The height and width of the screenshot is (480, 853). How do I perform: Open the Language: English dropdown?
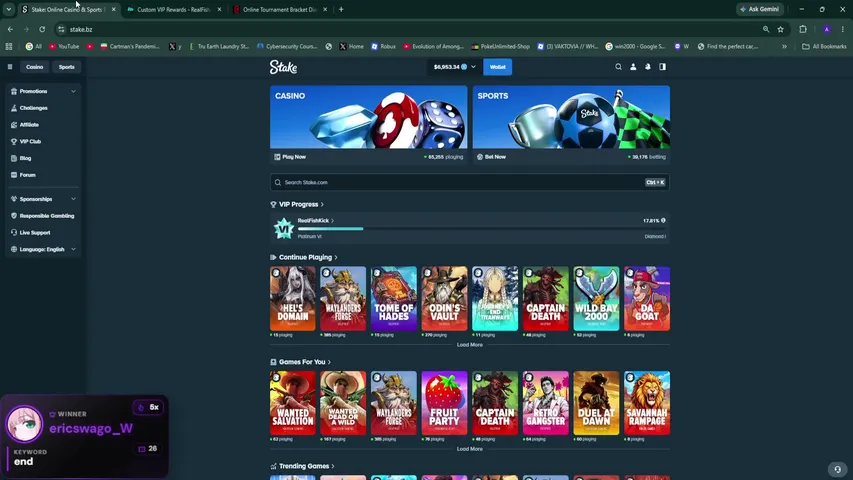[x=43, y=249]
